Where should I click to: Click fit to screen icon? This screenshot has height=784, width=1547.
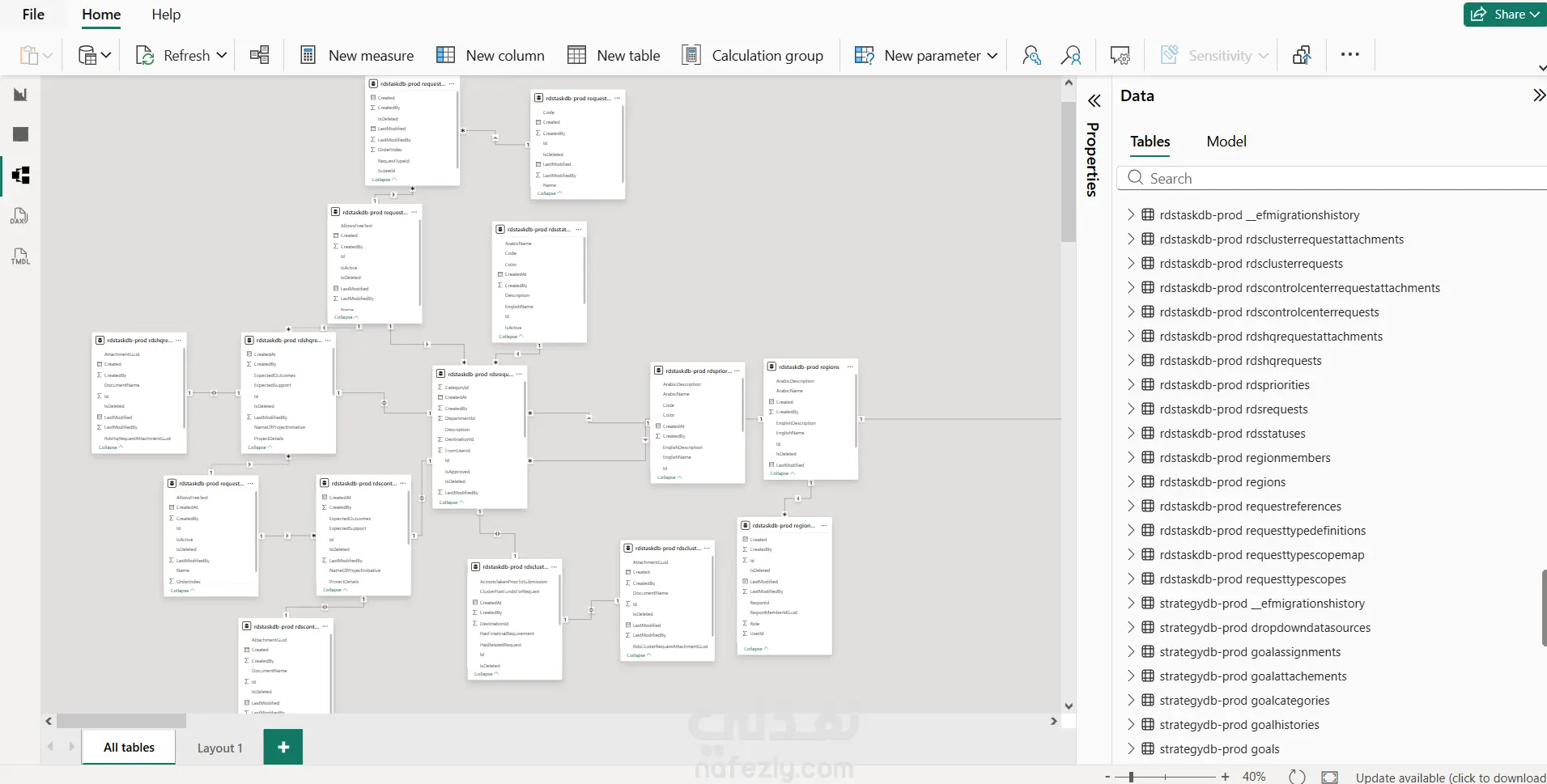pyautogui.click(x=1329, y=777)
